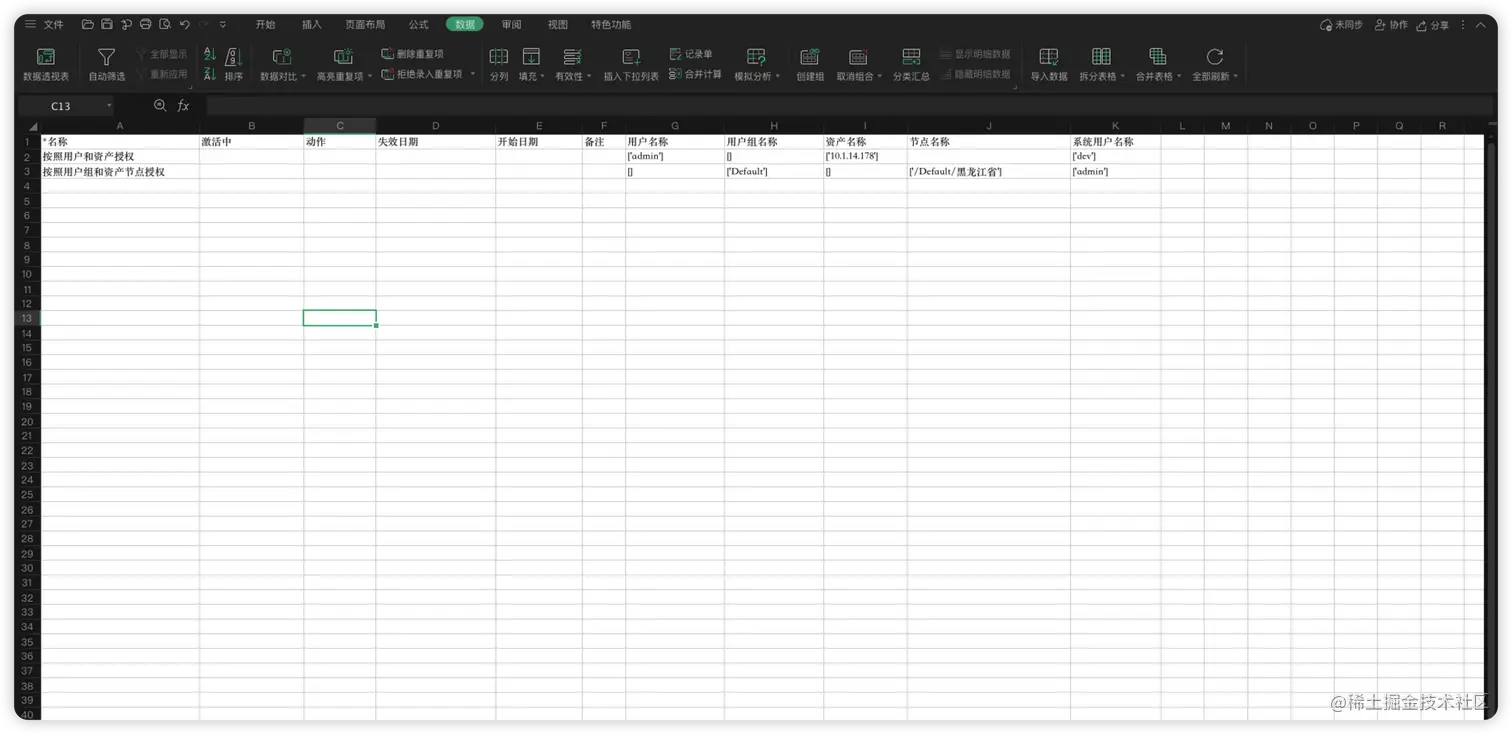Switch to the 开始 tab
The width and height of the screenshot is (1512, 734).
point(265,24)
